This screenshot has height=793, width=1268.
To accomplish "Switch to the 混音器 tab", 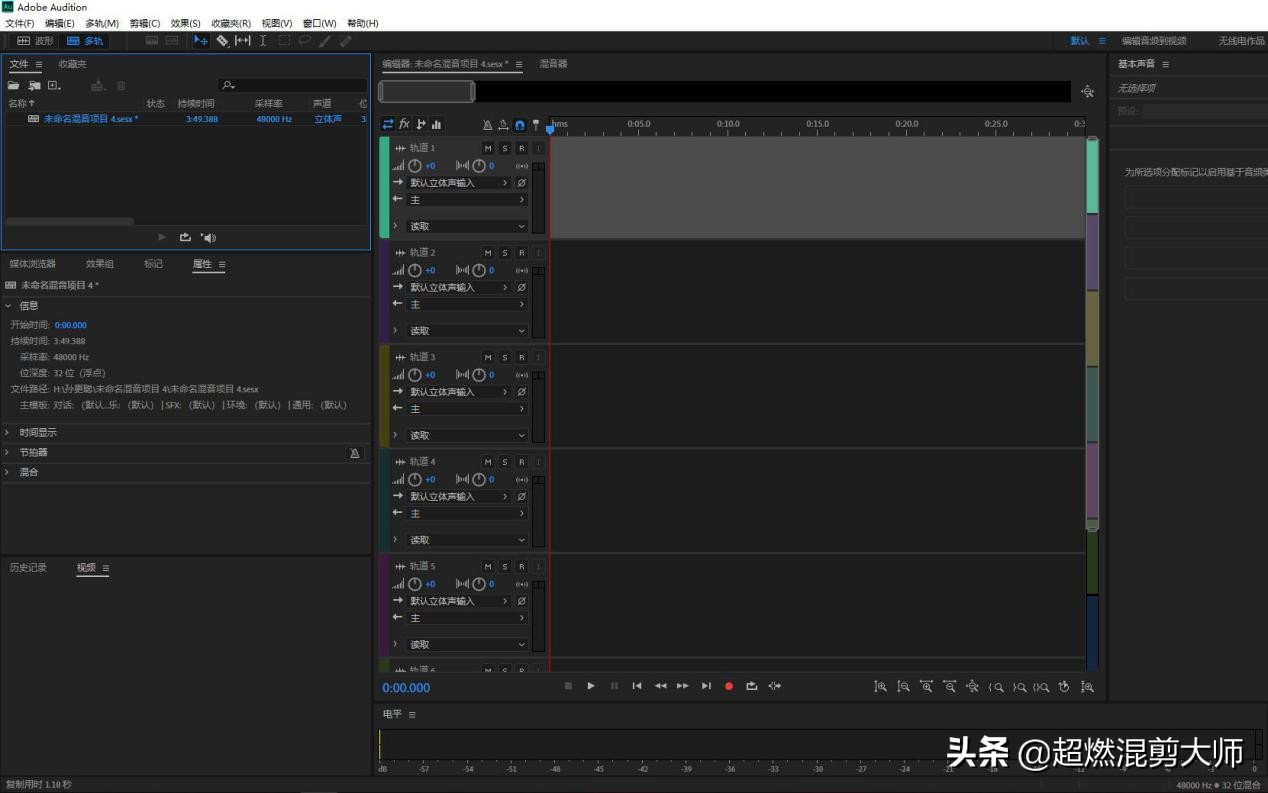I will (x=553, y=64).
